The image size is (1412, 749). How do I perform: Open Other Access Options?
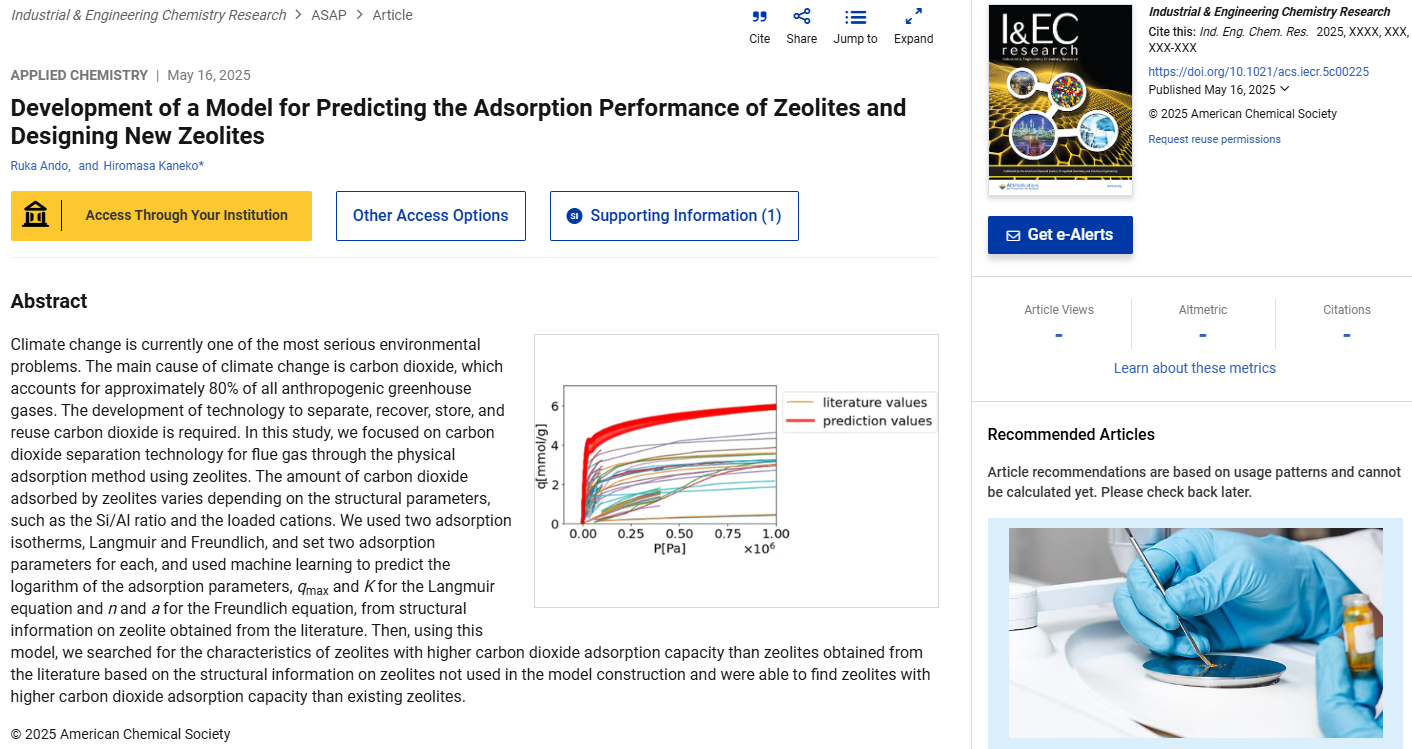[x=430, y=216]
